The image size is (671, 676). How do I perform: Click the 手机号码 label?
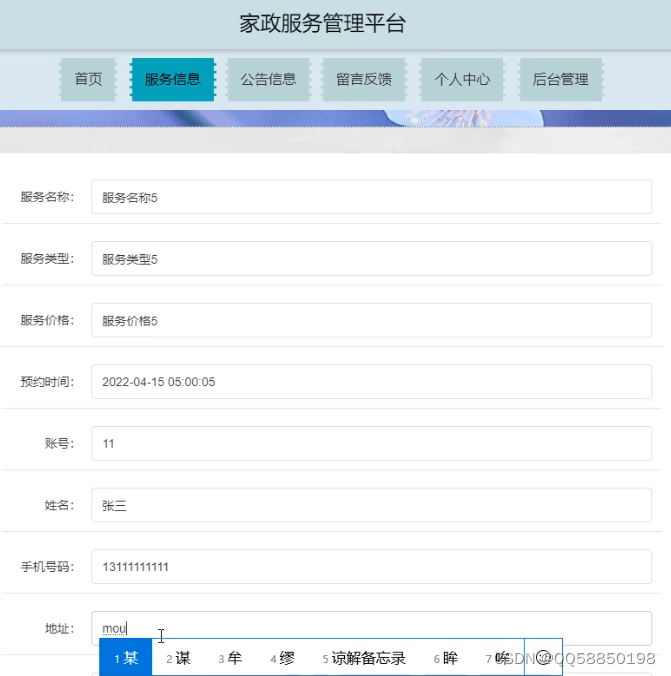click(x=47, y=566)
